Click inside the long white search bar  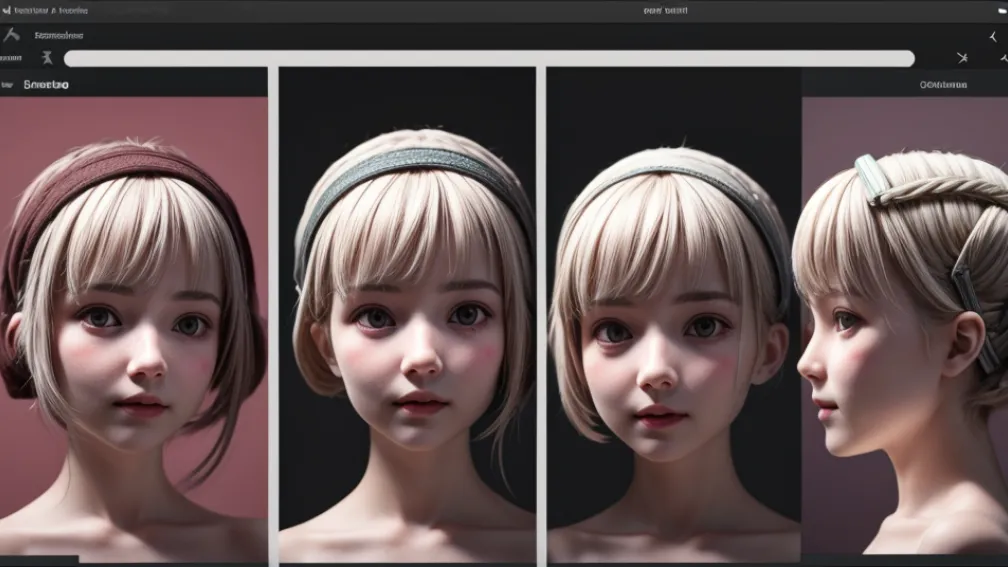pyautogui.click(x=489, y=58)
